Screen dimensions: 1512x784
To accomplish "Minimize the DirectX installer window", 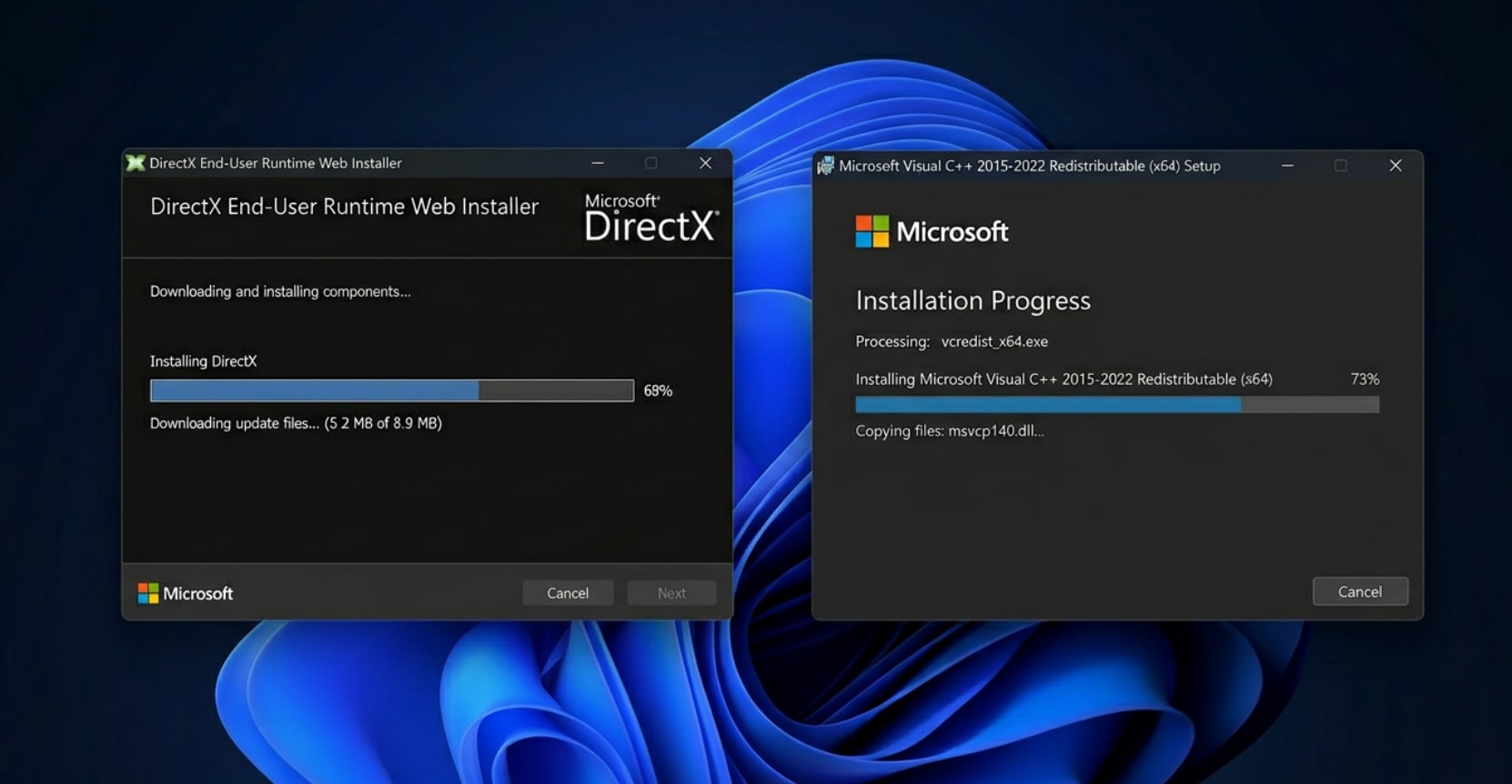I will tap(598, 163).
